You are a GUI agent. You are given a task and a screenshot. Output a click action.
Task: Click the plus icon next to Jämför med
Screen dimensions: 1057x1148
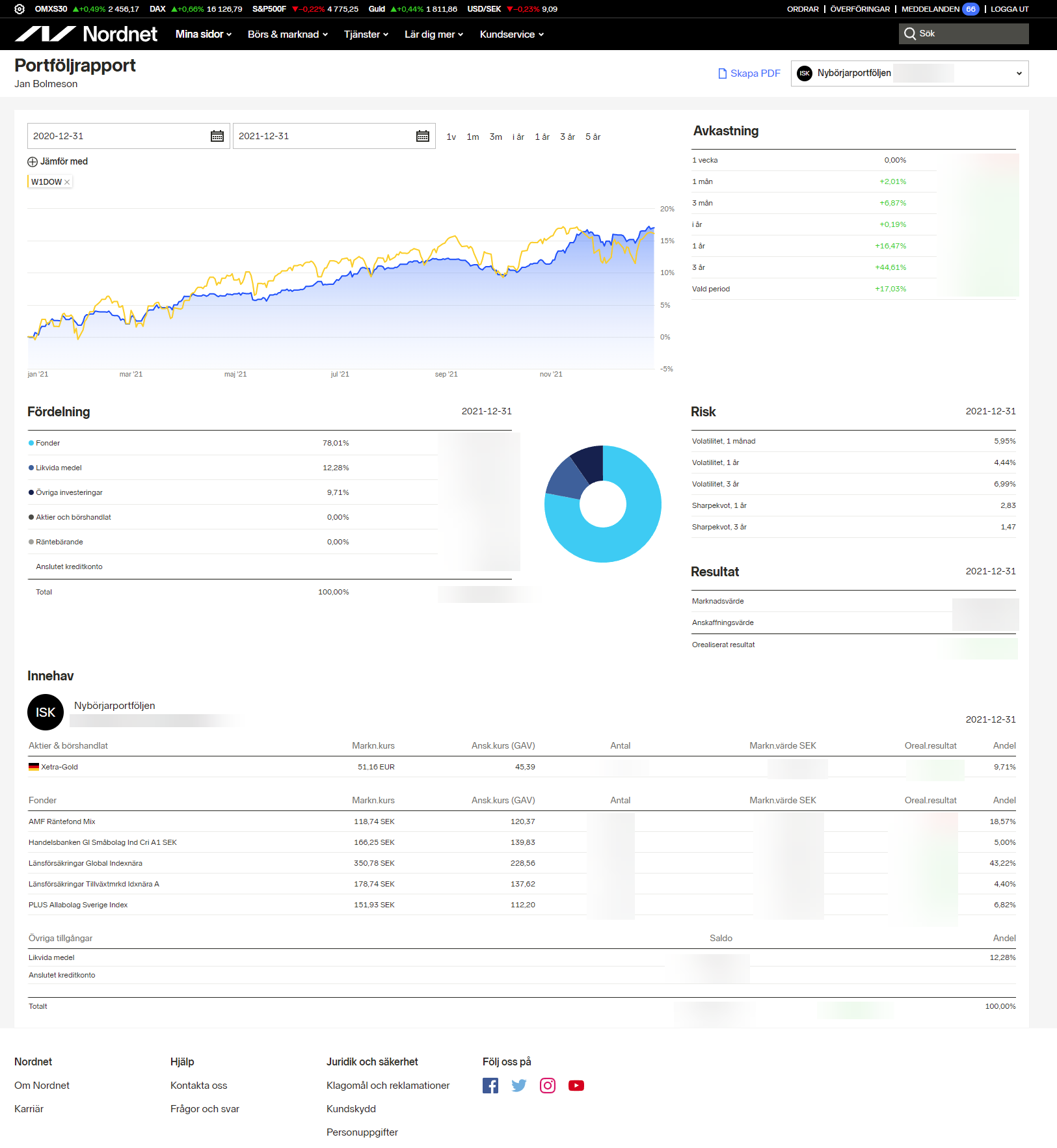pyautogui.click(x=33, y=162)
